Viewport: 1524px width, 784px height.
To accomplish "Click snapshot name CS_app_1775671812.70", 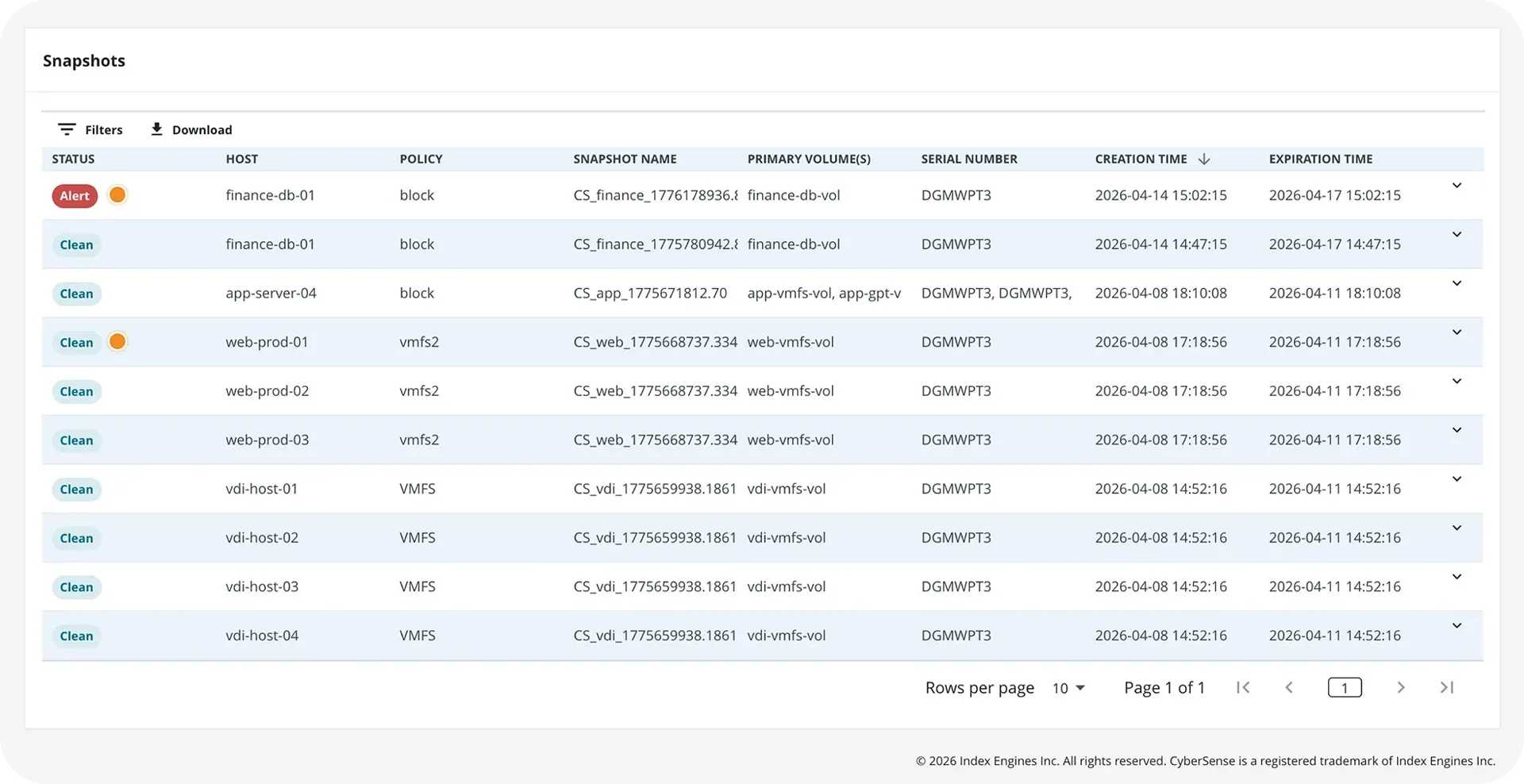I will (x=650, y=293).
